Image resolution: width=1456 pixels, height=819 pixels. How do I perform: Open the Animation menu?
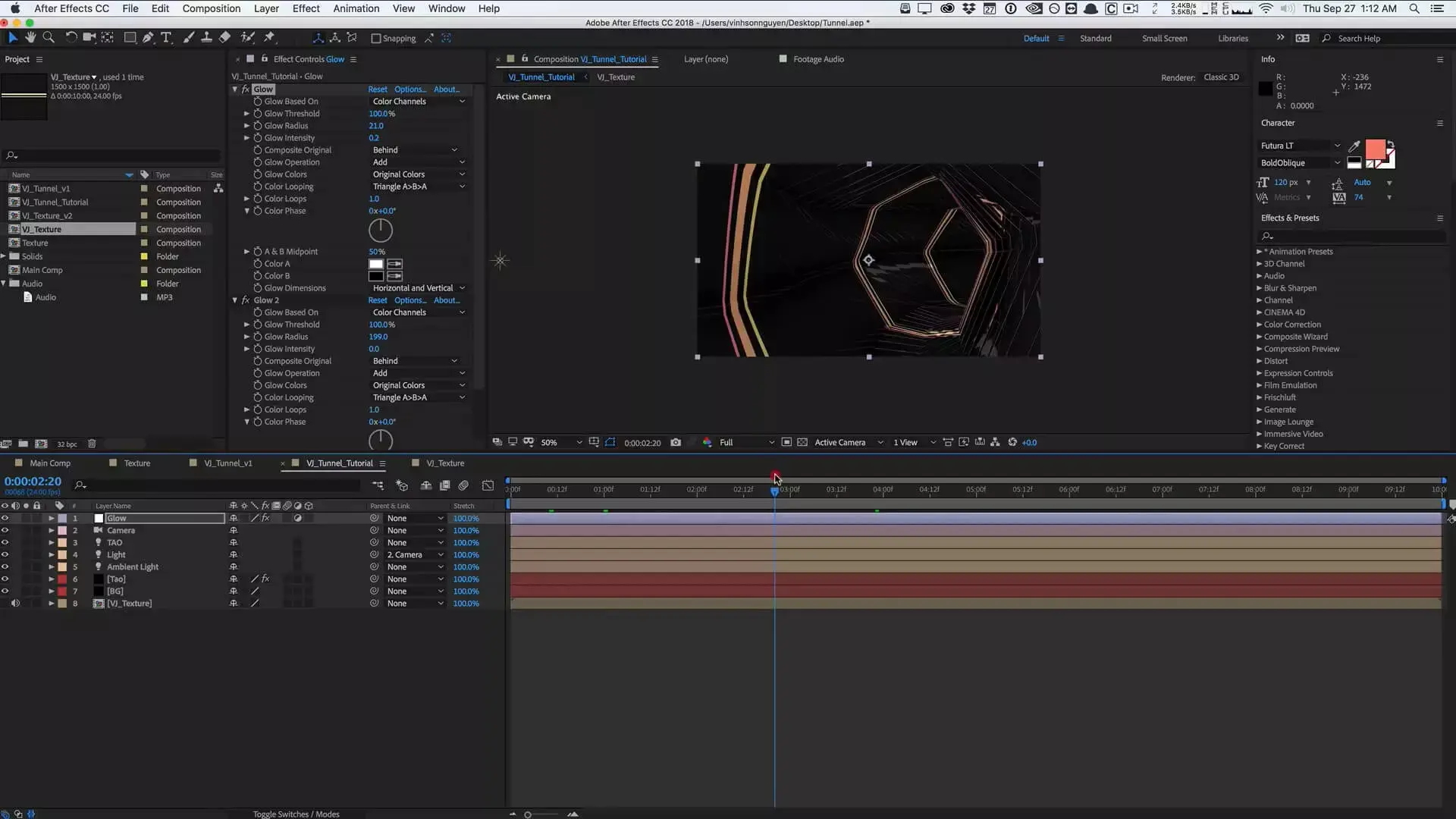(356, 8)
